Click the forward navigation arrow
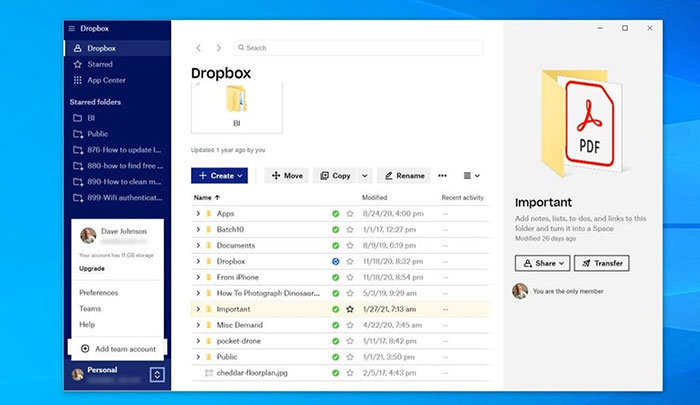700x405 pixels. (x=218, y=48)
